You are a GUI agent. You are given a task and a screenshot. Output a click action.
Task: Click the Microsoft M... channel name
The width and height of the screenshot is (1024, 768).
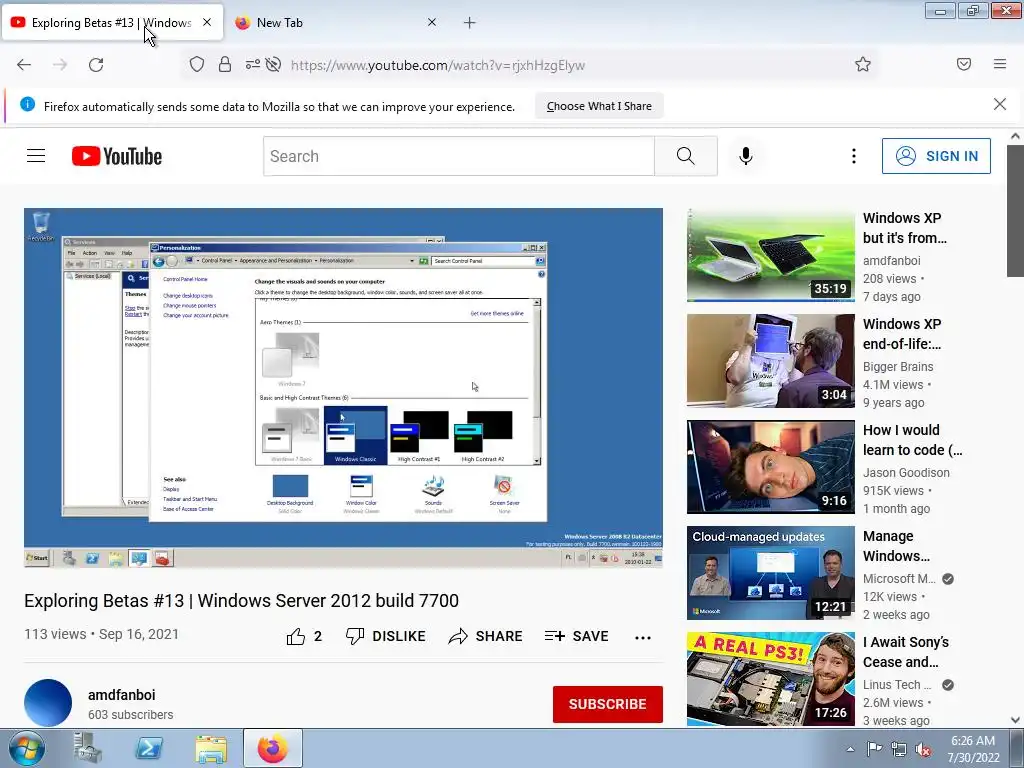click(x=899, y=579)
